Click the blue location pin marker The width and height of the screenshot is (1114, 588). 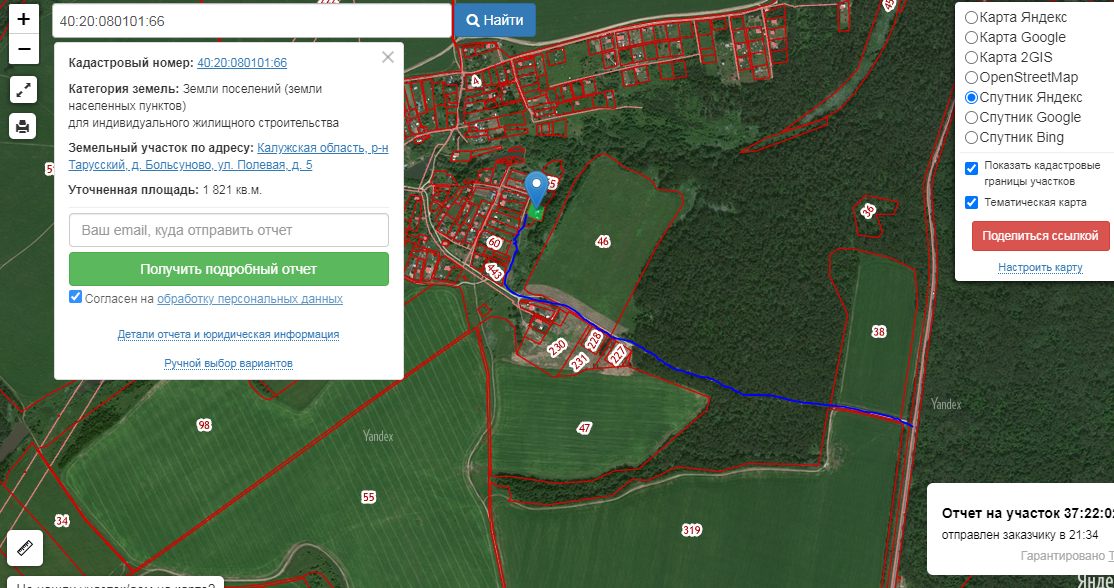tap(536, 189)
